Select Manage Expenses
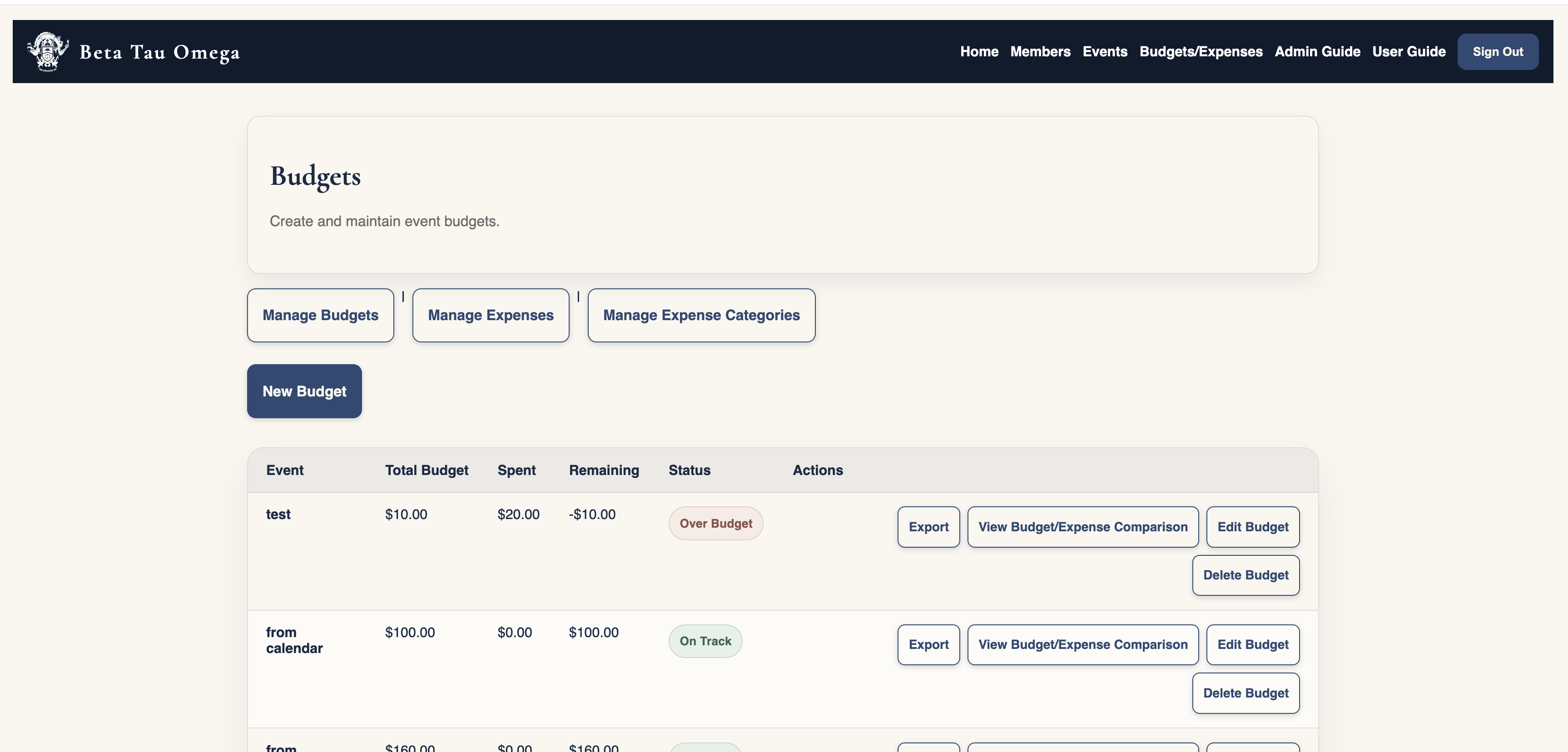Image resolution: width=1568 pixels, height=752 pixels. tap(491, 315)
